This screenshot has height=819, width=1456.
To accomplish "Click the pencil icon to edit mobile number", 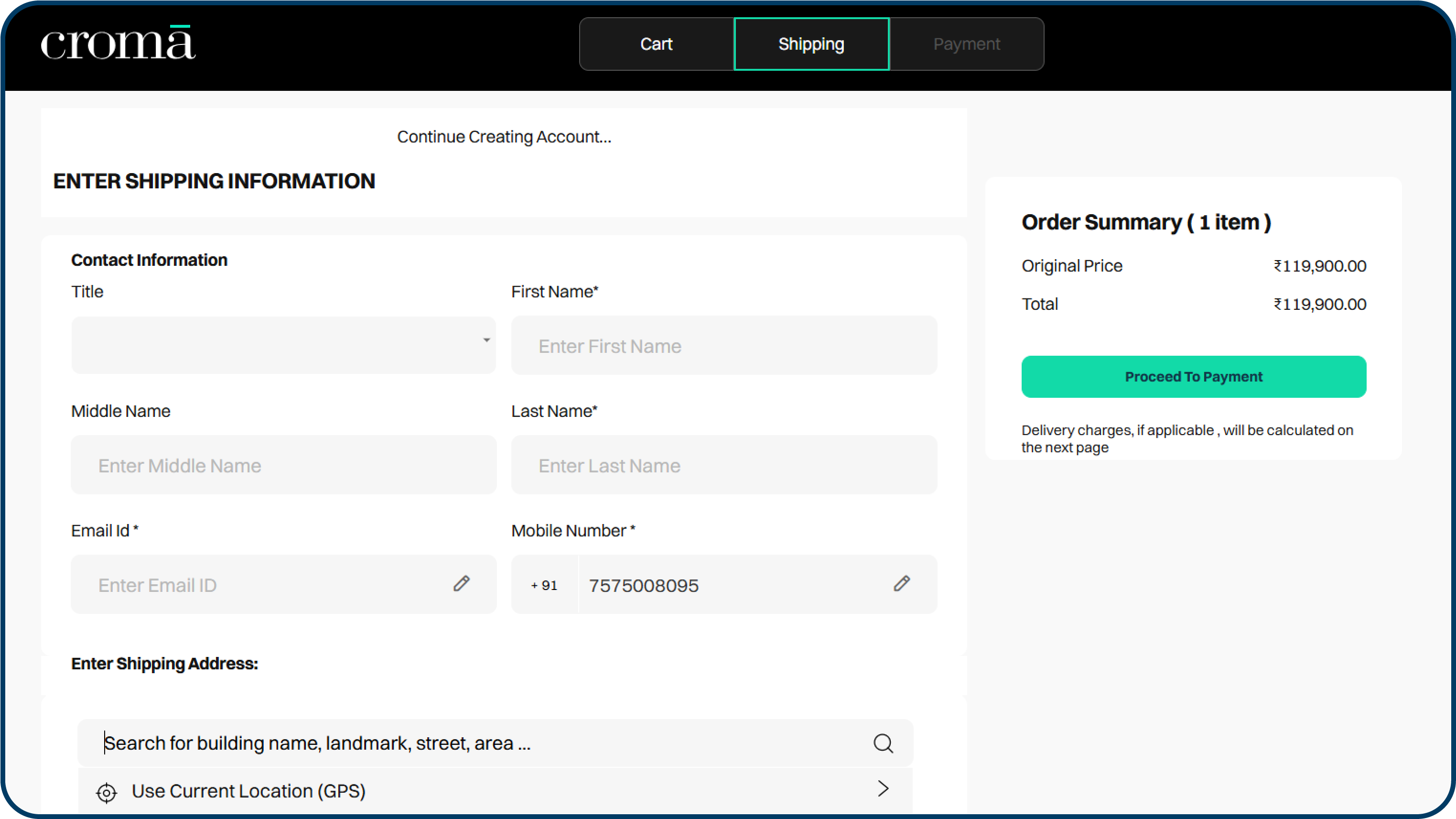I will coord(902,584).
